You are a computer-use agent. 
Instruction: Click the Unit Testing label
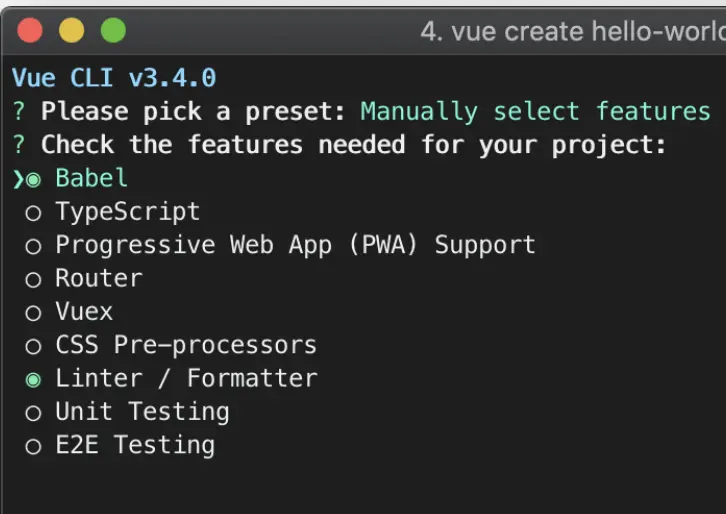[142, 412]
